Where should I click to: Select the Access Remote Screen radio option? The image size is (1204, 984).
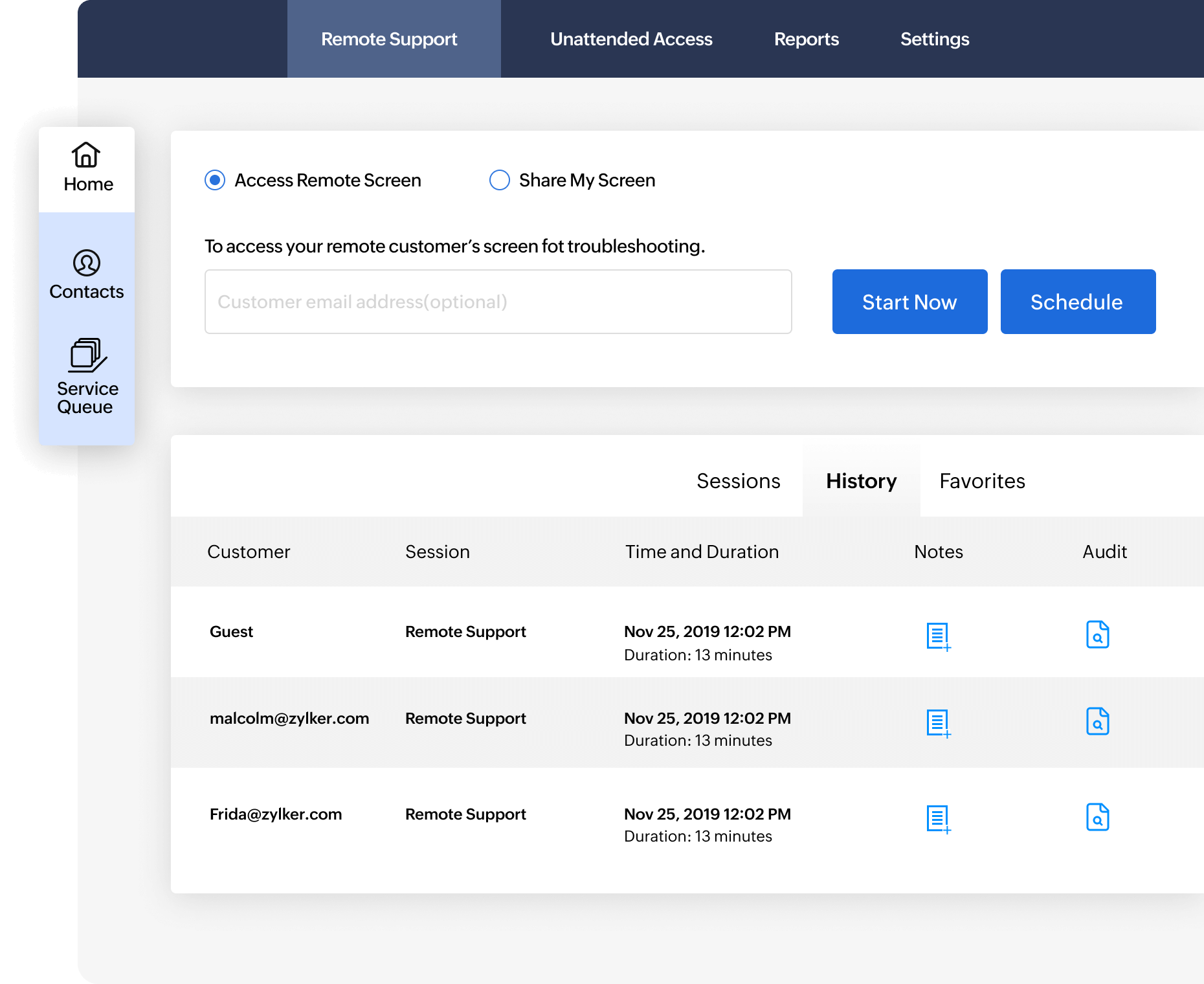[215, 180]
